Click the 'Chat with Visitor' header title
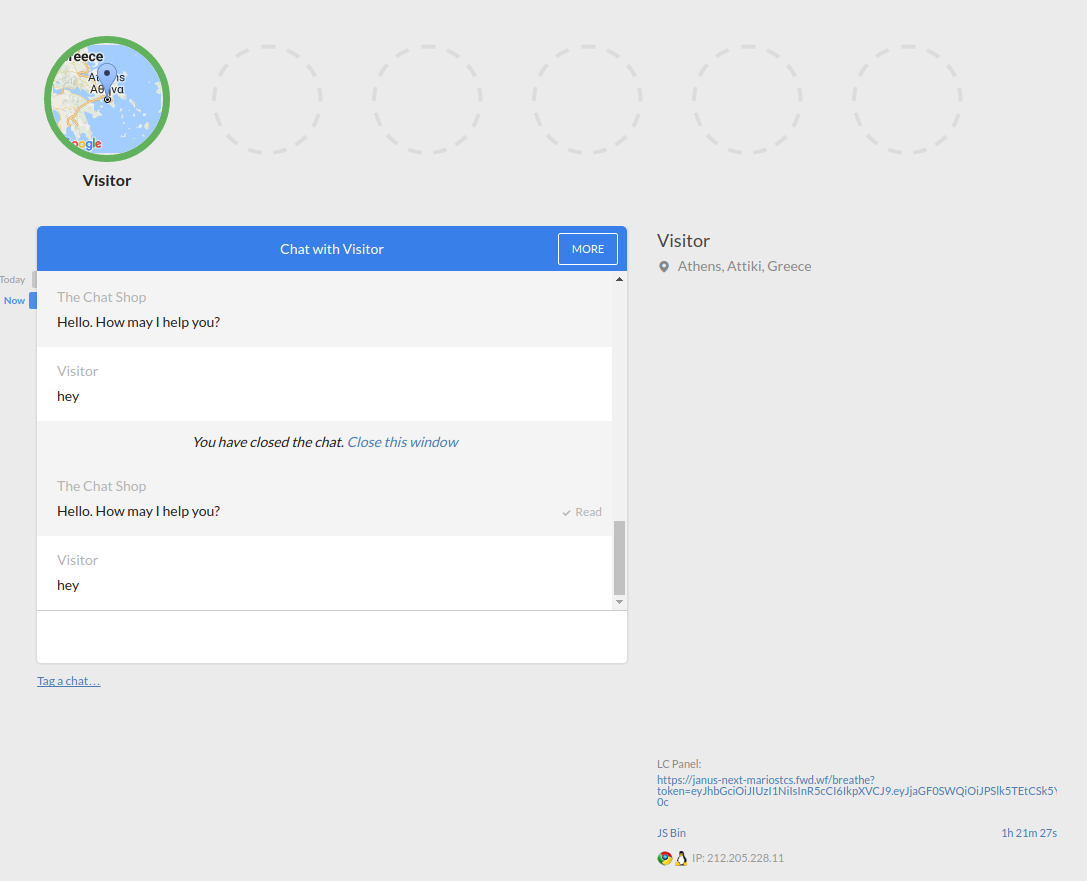The image size is (1087, 881). click(x=331, y=250)
